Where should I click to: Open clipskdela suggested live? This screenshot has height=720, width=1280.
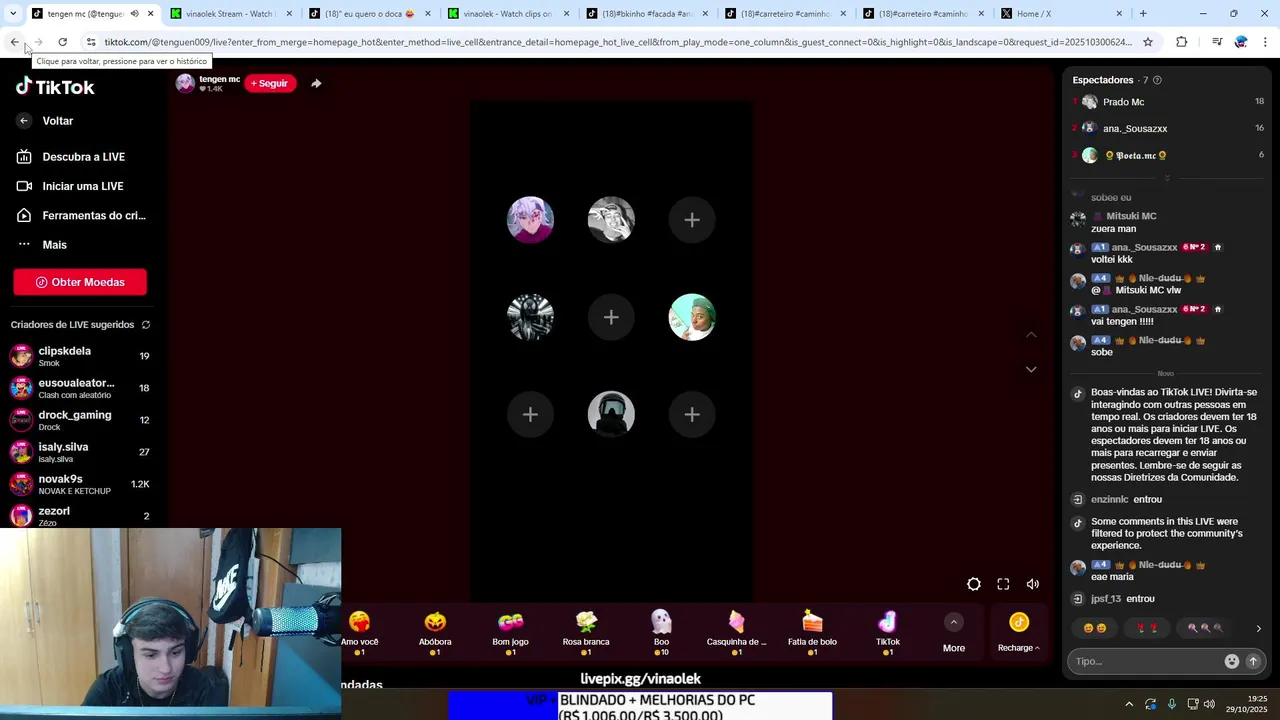point(80,356)
